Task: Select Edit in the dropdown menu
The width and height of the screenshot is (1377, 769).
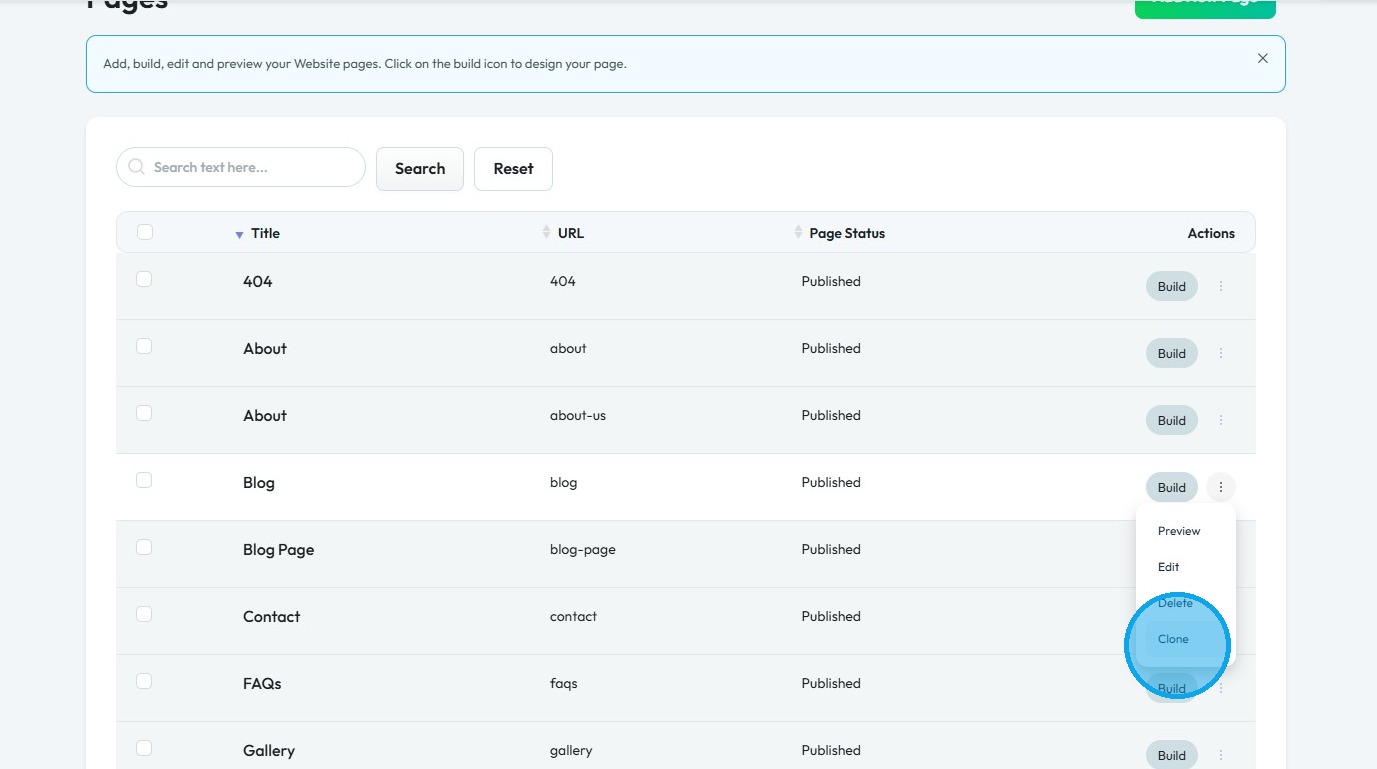Action: (1169, 567)
